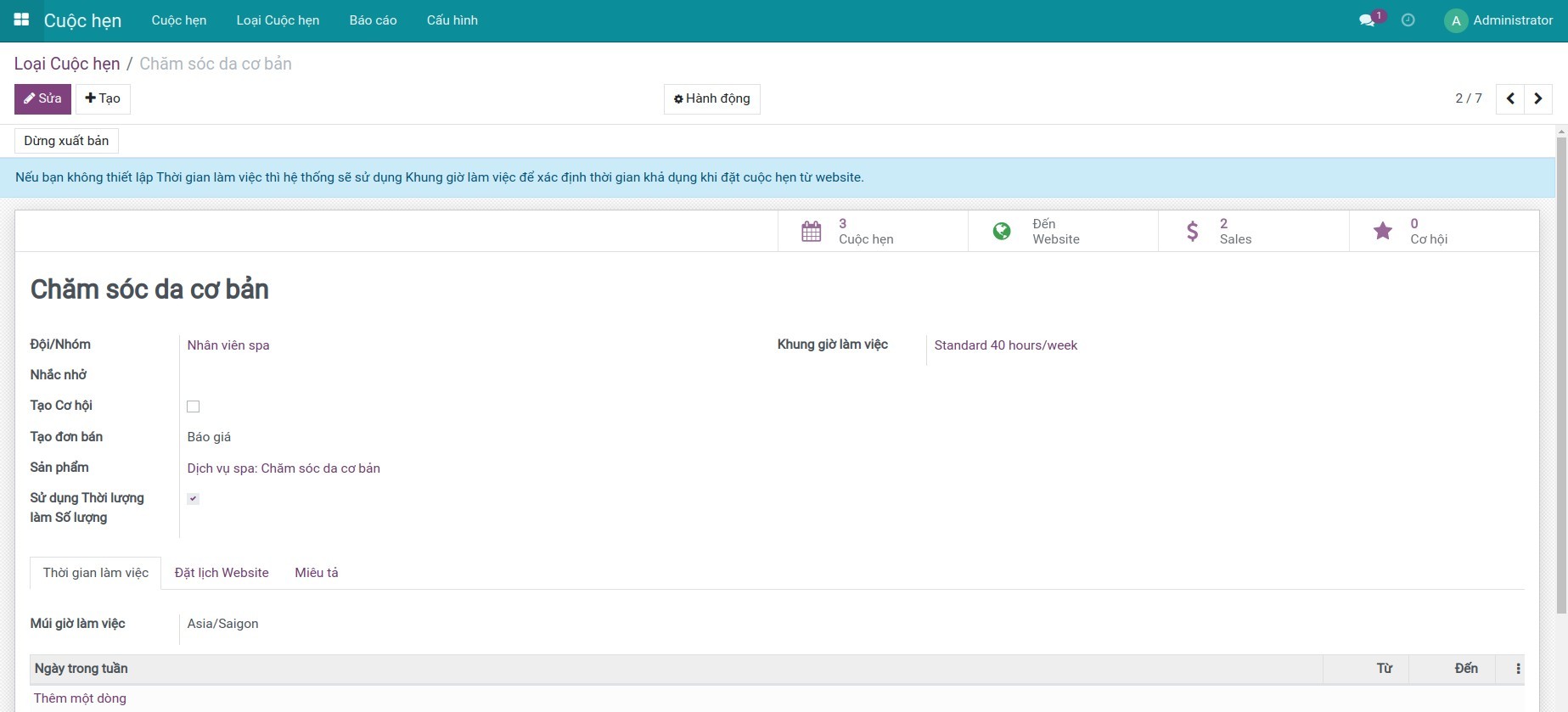Go to the next record arrow
Image resolution: width=1568 pixels, height=712 pixels.
pos(1538,98)
